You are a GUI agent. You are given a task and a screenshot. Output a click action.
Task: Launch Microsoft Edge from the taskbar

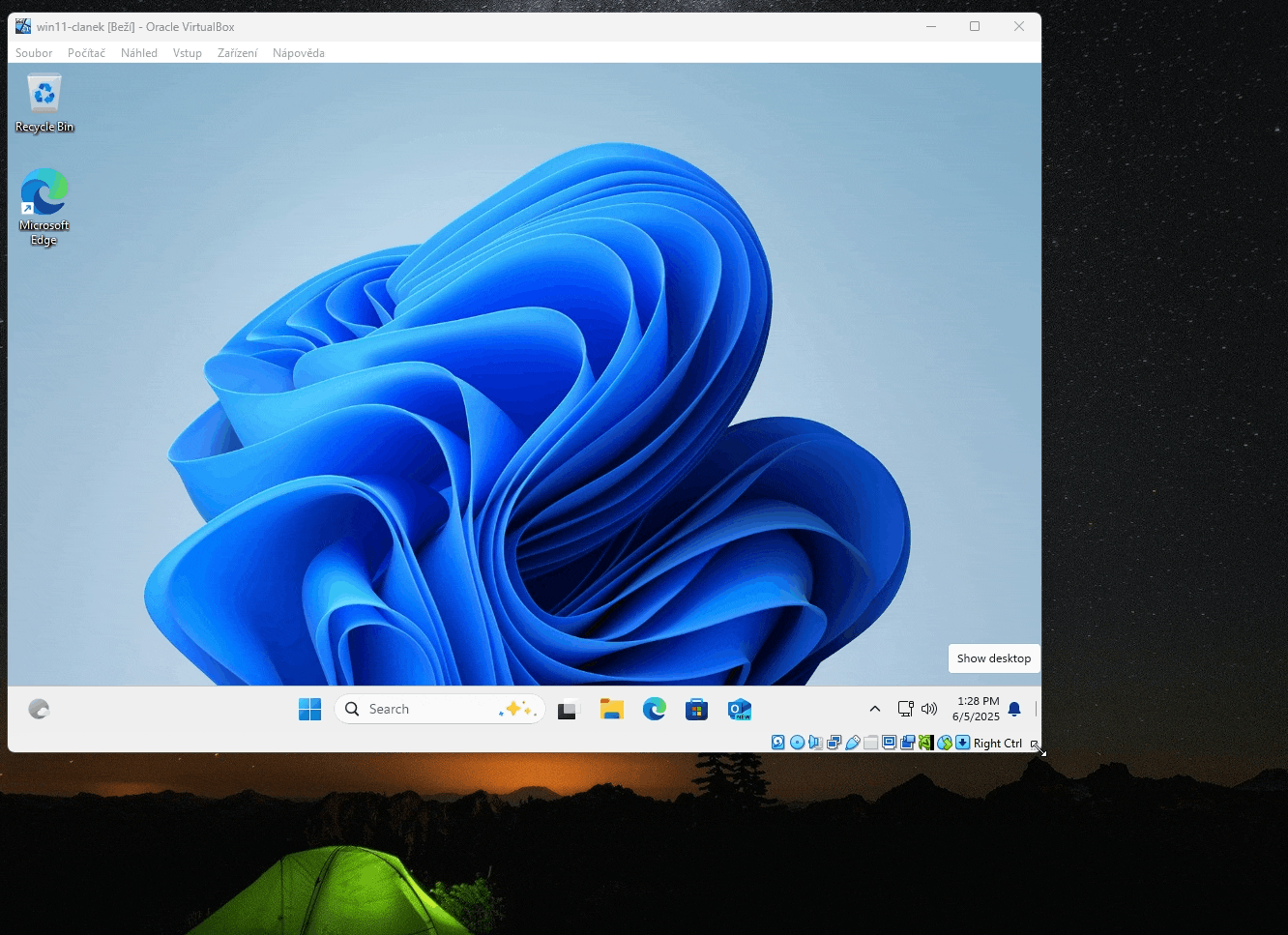click(655, 710)
